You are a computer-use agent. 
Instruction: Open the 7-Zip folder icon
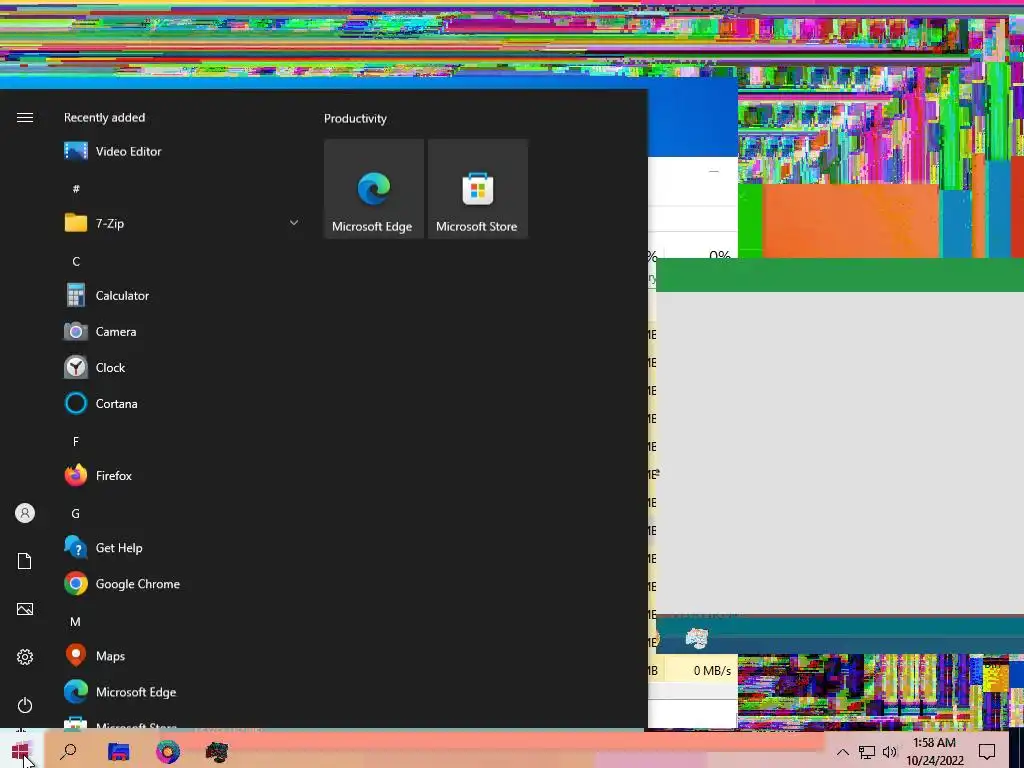[76, 223]
